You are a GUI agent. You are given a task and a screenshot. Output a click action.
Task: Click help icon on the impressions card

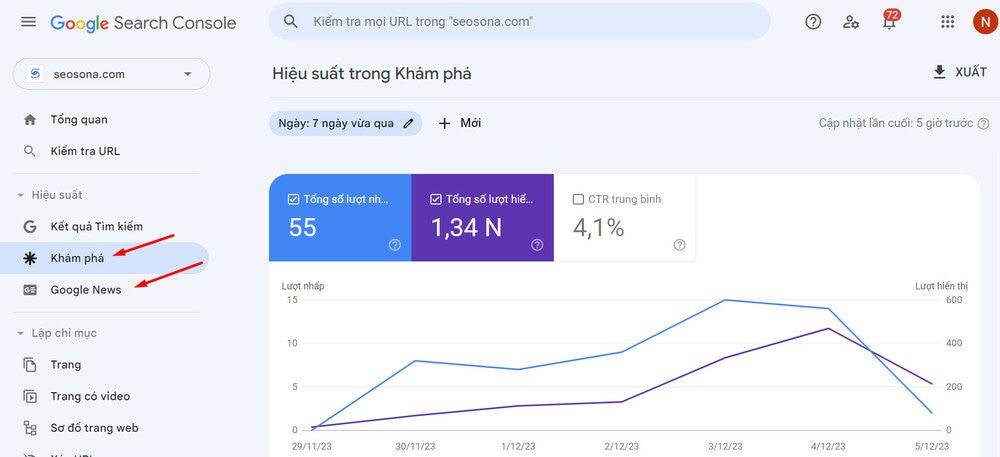click(x=537, y=245)
